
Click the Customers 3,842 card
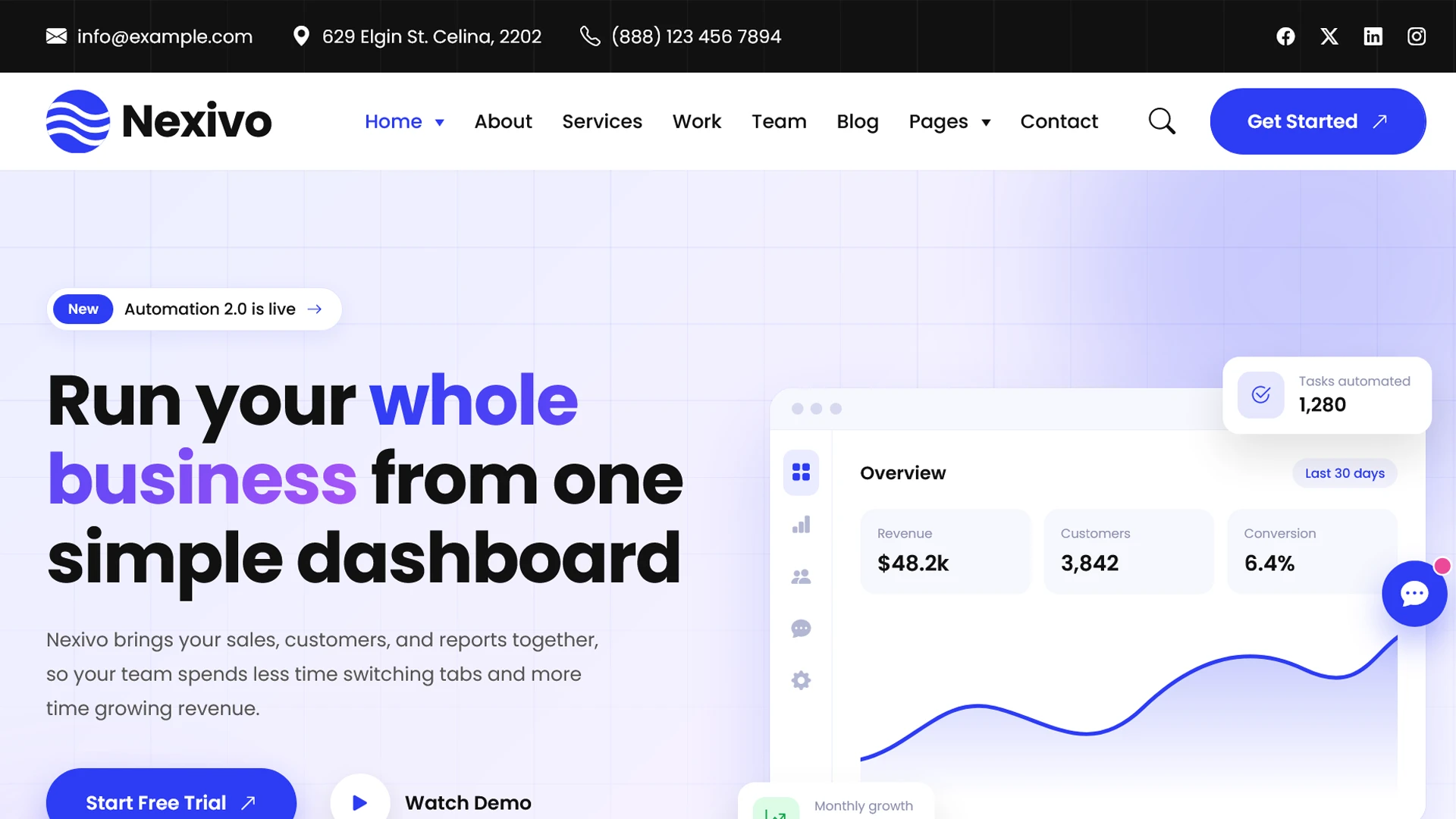click(x=1128, y=551)
